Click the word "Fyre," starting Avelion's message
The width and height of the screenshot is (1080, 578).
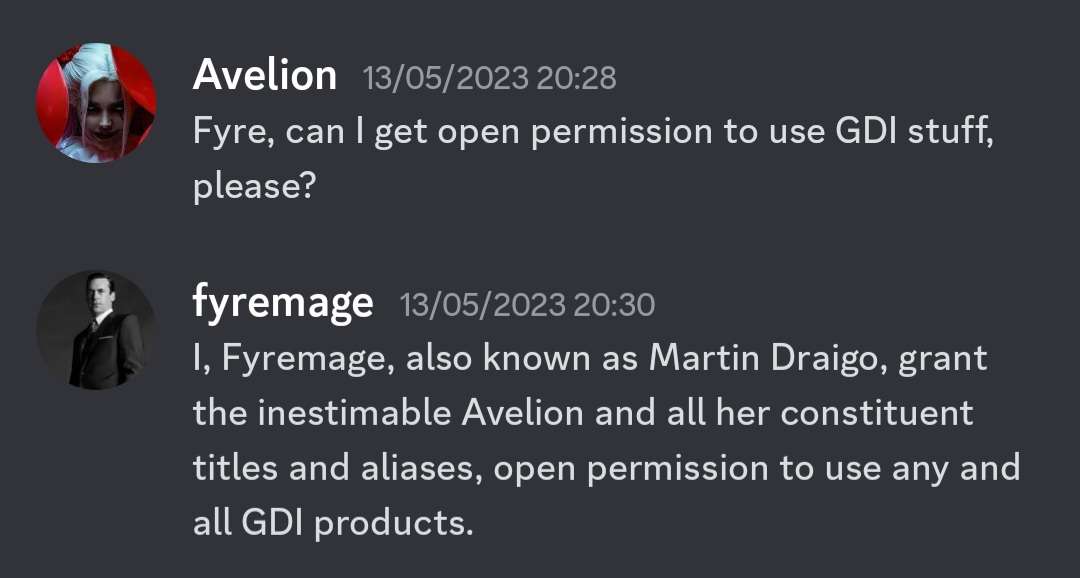tap(235, 133)
